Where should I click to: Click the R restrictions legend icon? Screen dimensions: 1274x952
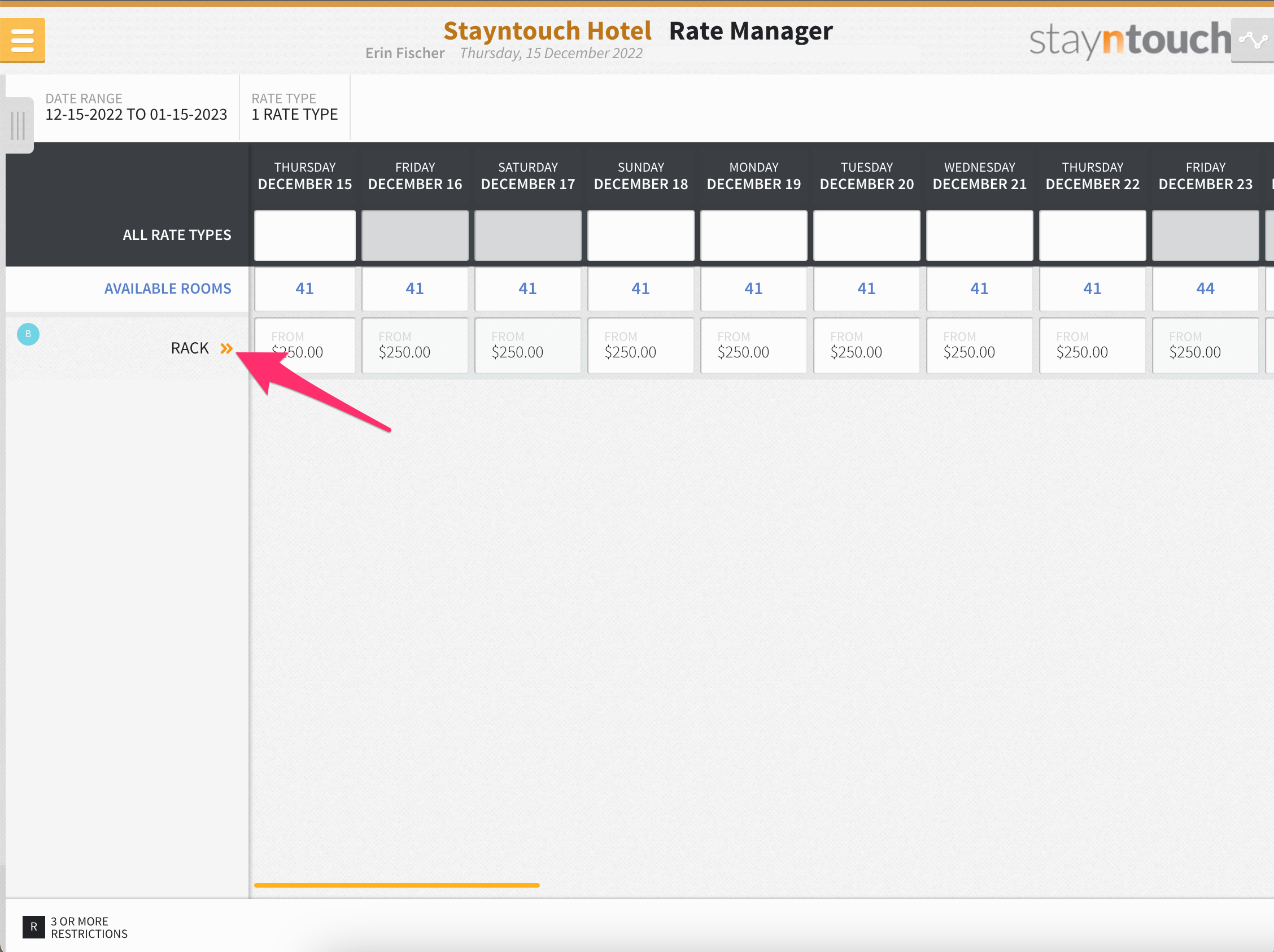coord(33,927)
